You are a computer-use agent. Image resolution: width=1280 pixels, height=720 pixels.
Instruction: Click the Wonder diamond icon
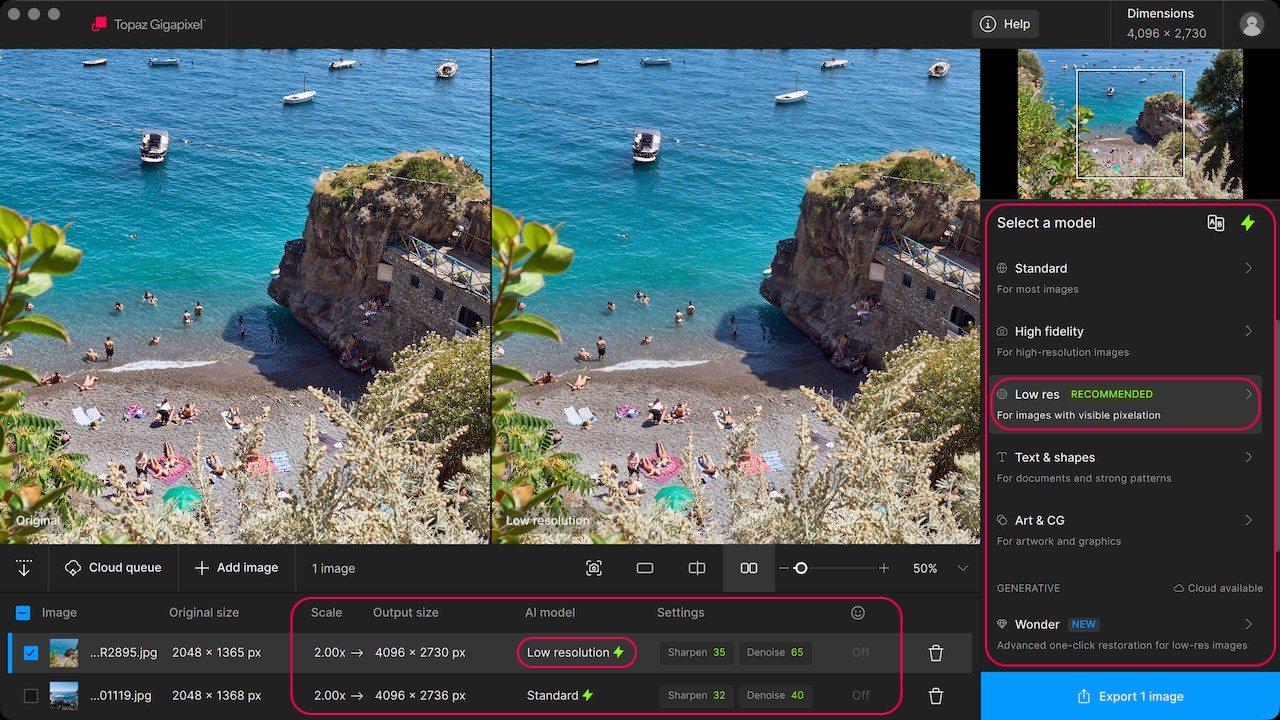(x=1002, y=624)
